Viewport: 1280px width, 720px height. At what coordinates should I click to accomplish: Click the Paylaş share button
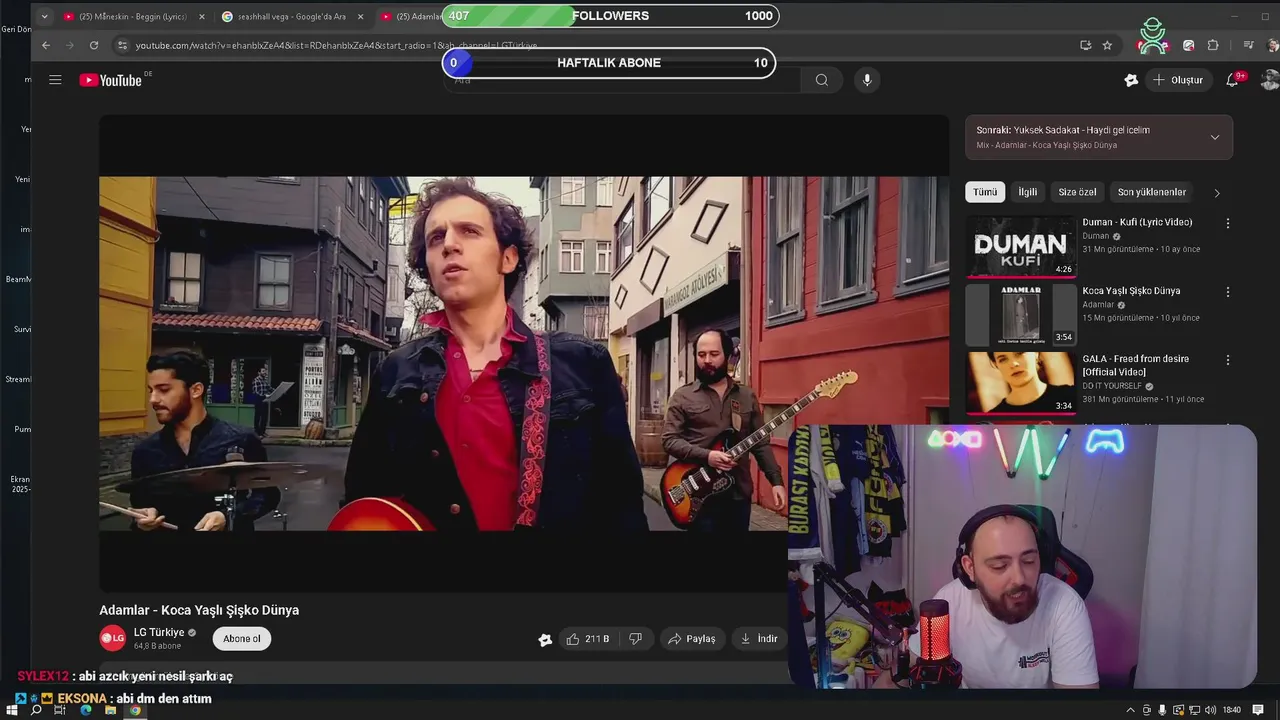(x=691, y=639)
